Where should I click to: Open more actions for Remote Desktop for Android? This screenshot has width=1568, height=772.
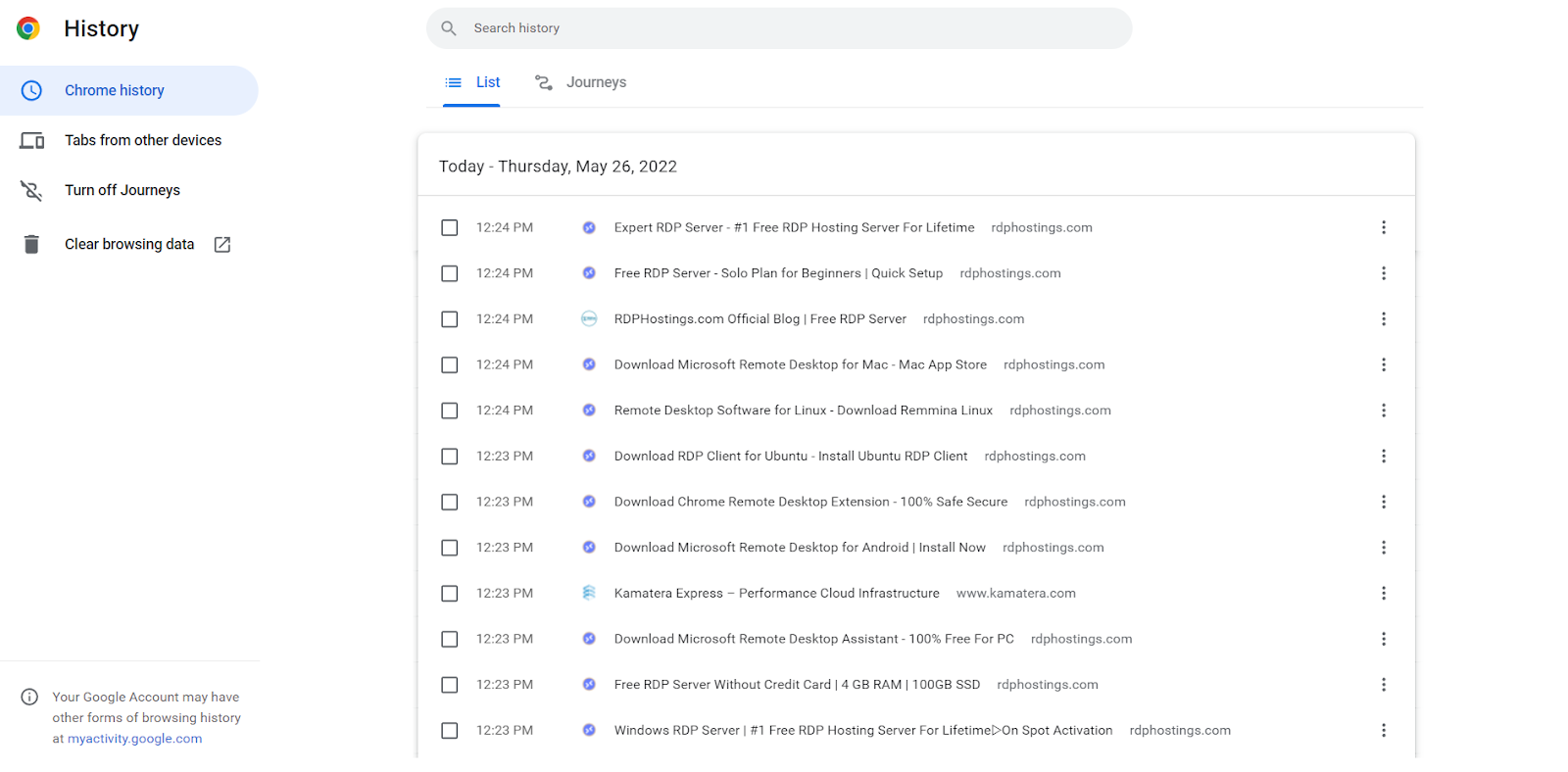tap(1384, 548)
